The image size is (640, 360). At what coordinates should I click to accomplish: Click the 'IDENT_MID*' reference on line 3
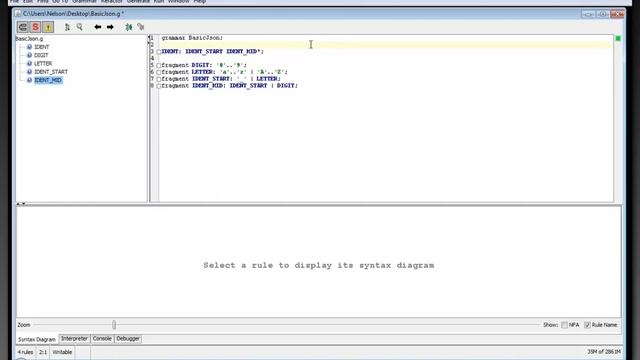[243, 51]
